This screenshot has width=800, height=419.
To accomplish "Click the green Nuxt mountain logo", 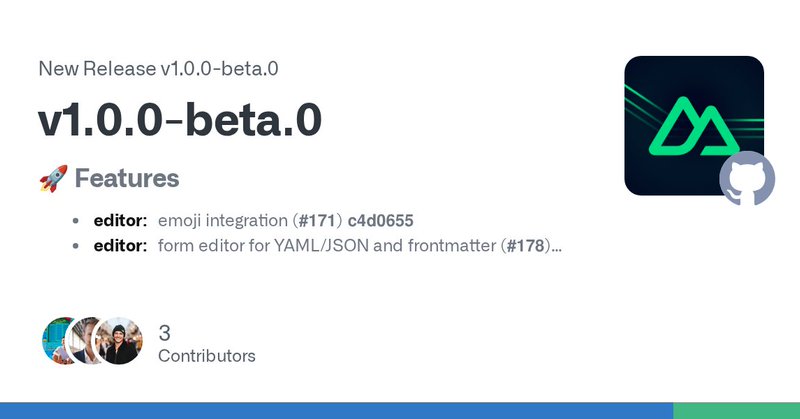I will [x=694, y=126].
